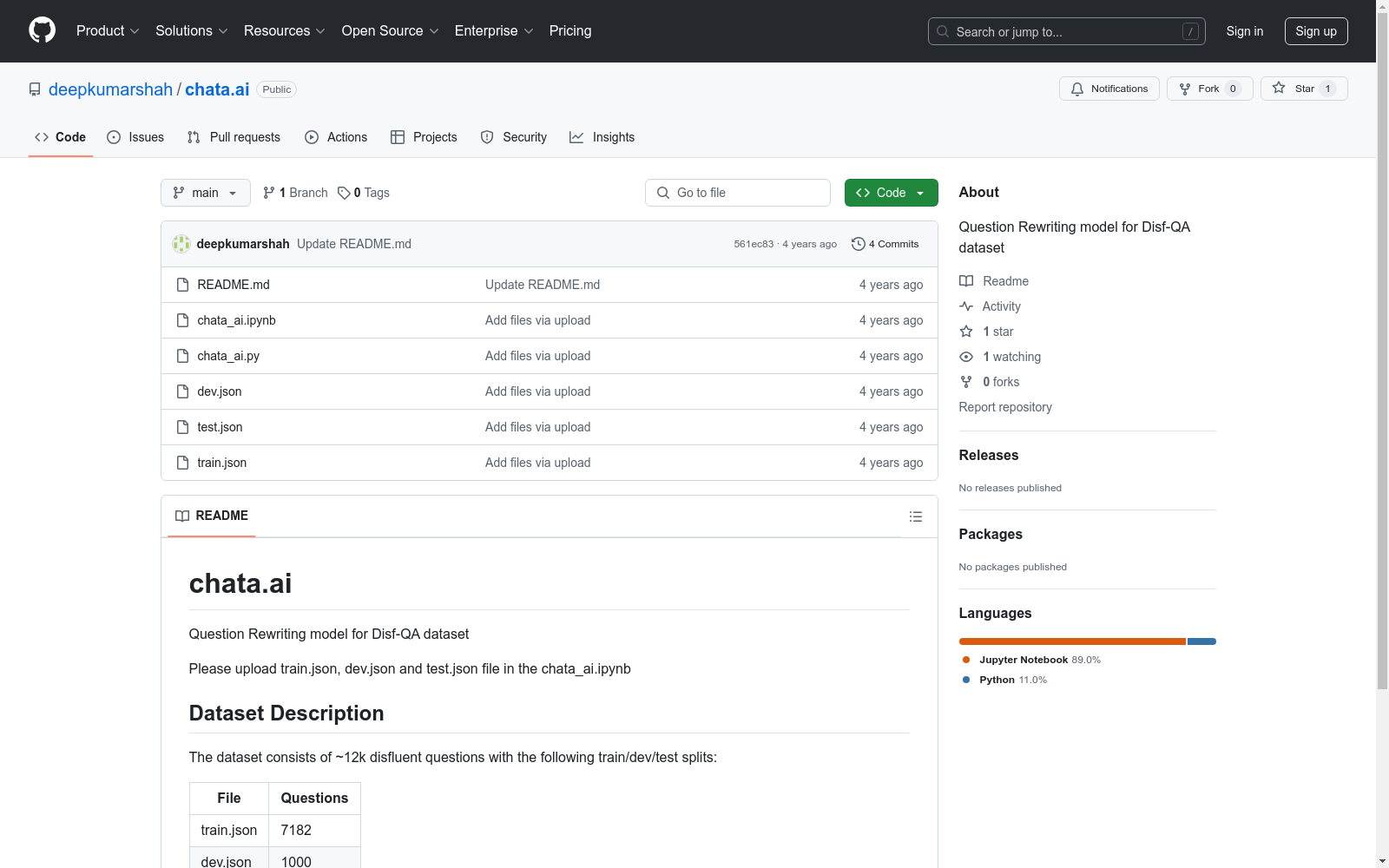1389x868 pixels.
Task: Click the pulse icon beside Activity
Action: pos(966,306)
